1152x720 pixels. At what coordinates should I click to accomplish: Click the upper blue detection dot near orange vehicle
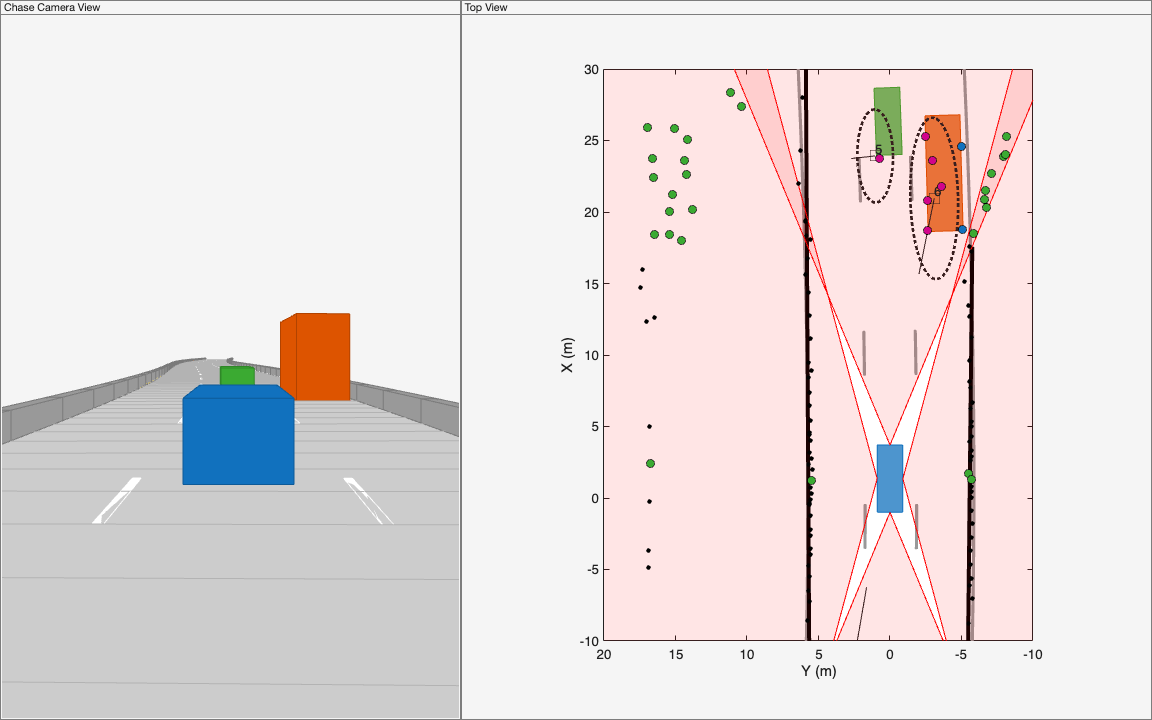click(961, 146)
